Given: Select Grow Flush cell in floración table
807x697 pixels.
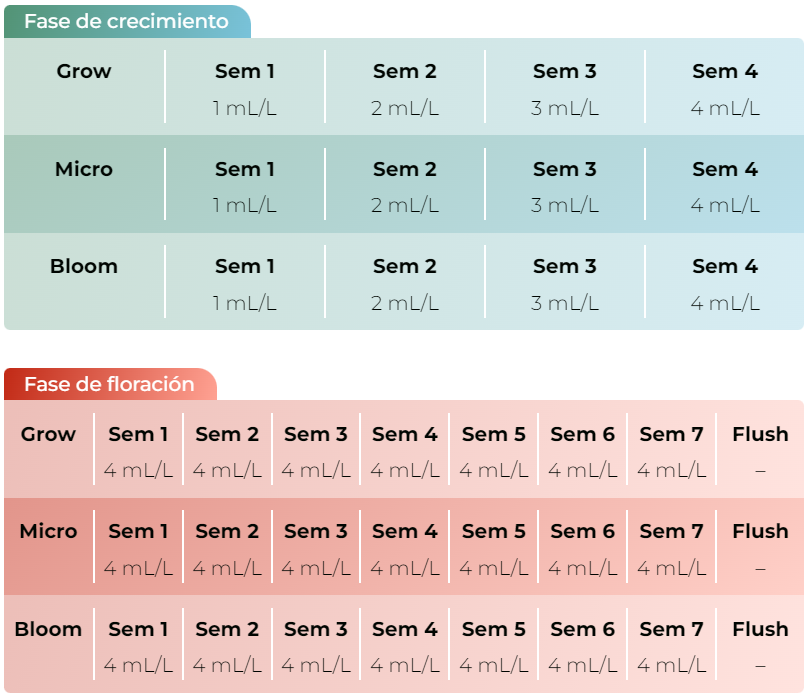Looking at the screenshot, I should [760, 449].
